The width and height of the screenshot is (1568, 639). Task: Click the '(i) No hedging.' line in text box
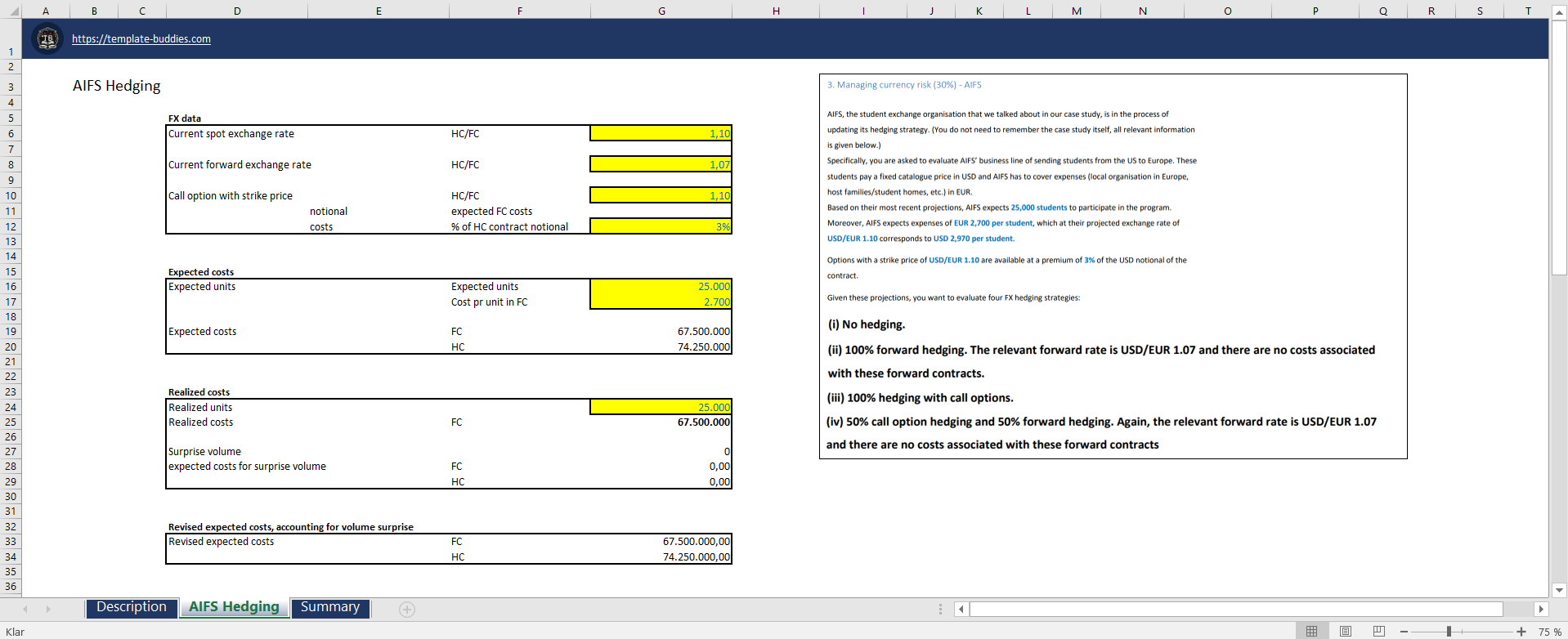867,324
